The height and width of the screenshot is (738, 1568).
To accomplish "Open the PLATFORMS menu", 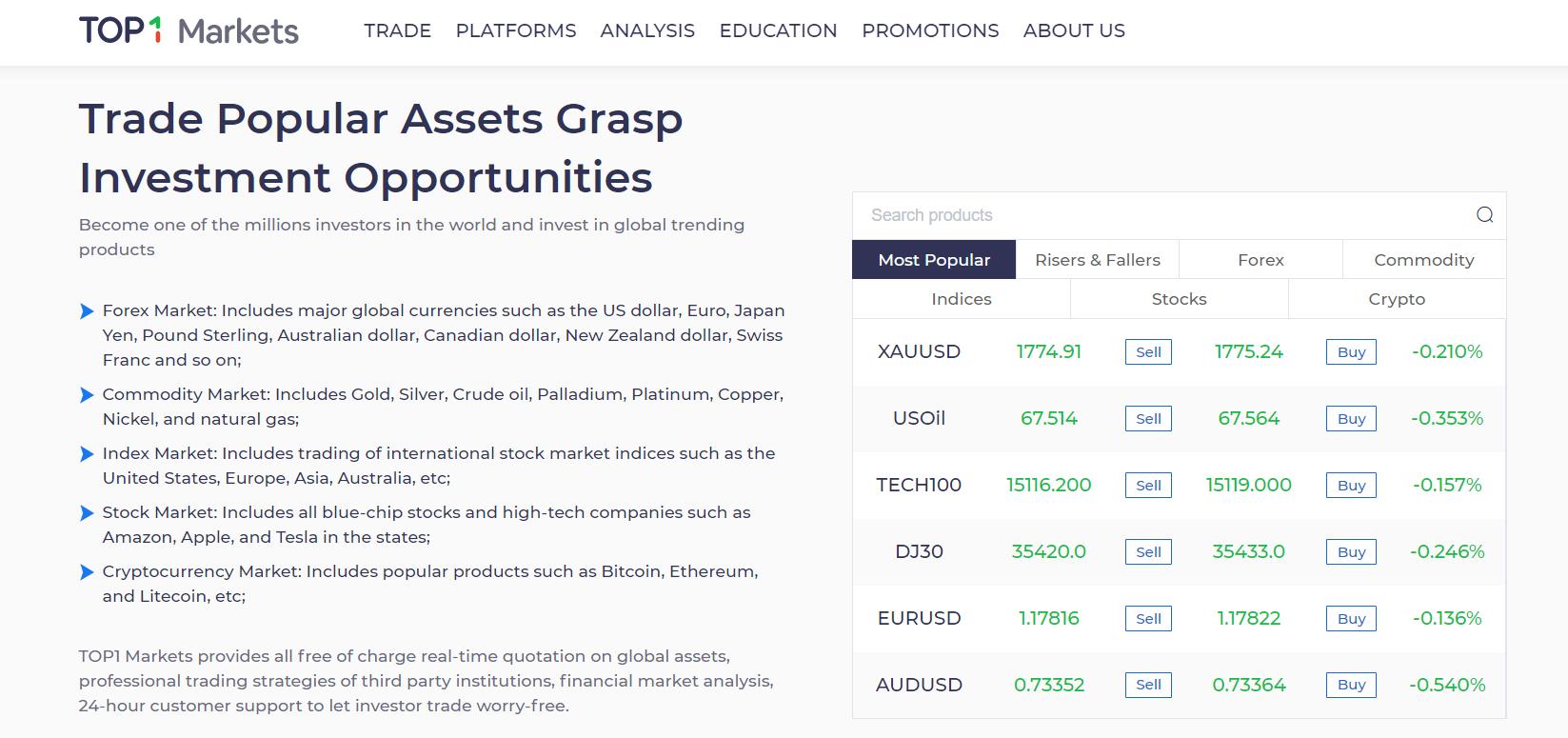I will [x=515, y=30].
